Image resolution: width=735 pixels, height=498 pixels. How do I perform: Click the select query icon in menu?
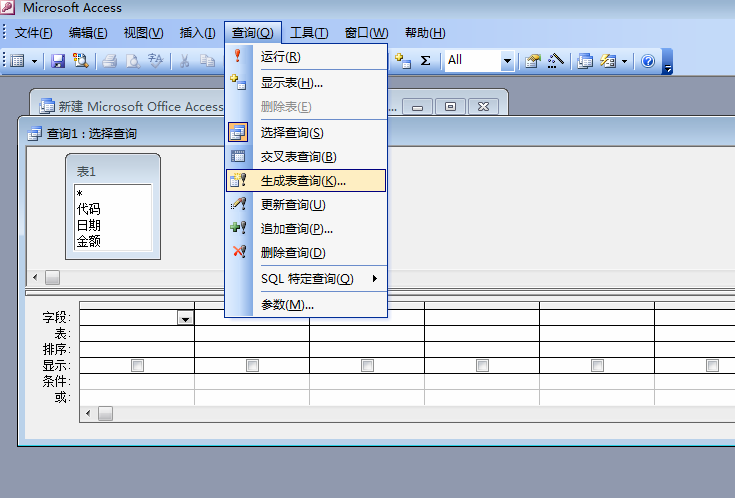pyautogui.click(x=238, y=132)
